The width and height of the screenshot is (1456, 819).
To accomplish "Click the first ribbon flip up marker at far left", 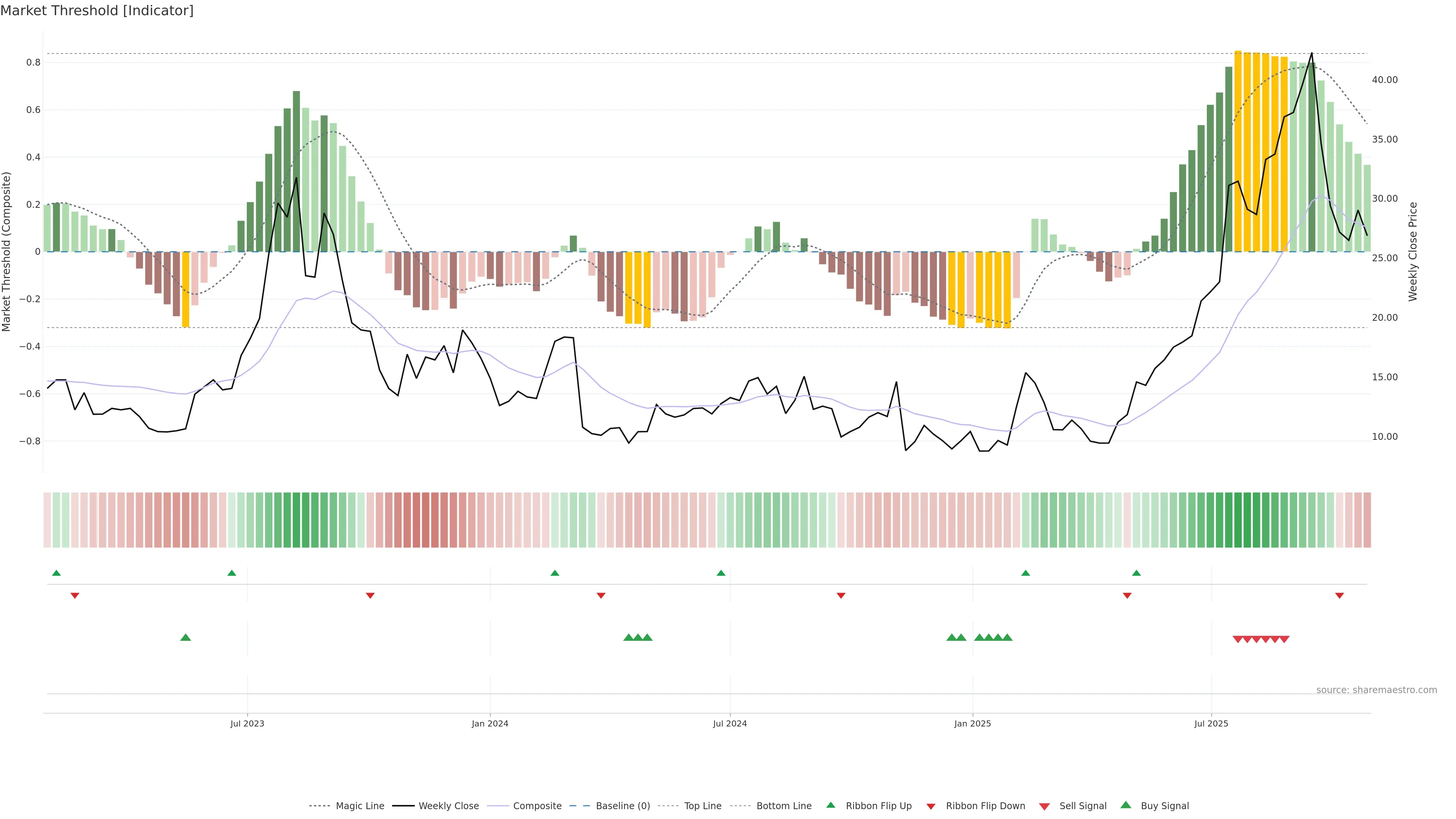I will coord(56,573).
